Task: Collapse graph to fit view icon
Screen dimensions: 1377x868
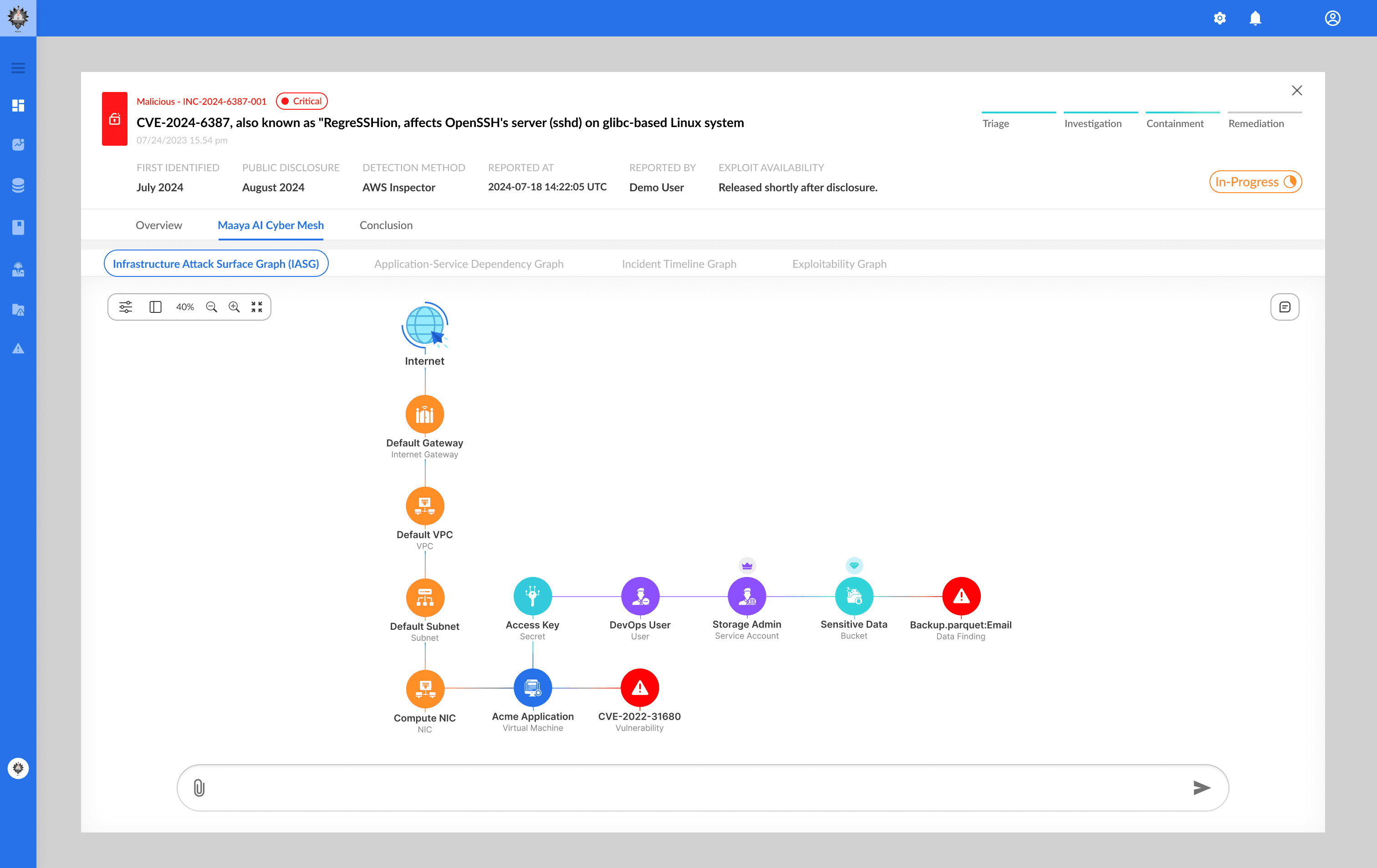Action: (257, 307)
